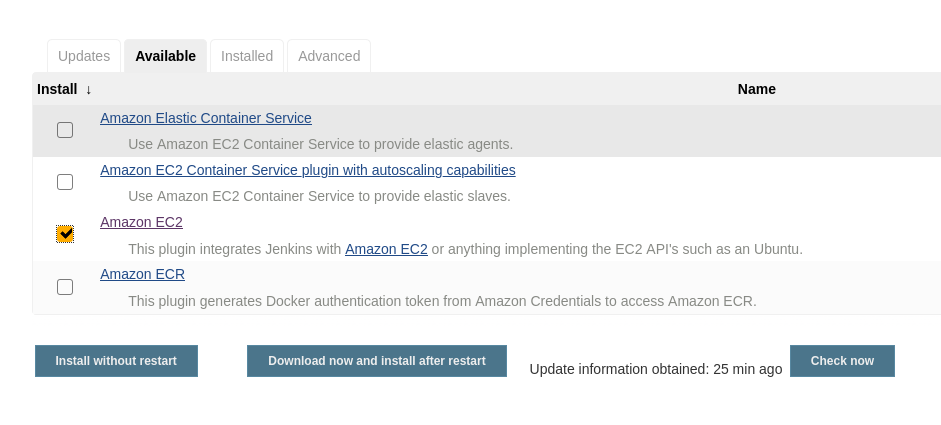Open the Amazon ECR plugin link
941x425 pixels.
click(142, 274)
